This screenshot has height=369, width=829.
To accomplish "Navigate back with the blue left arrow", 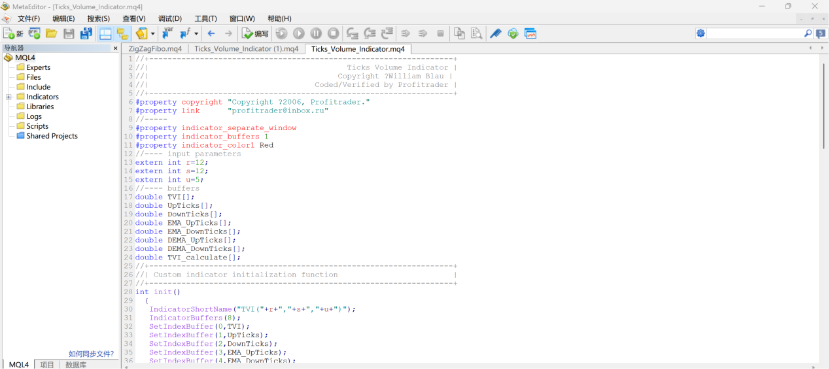I will coord(211,33).
